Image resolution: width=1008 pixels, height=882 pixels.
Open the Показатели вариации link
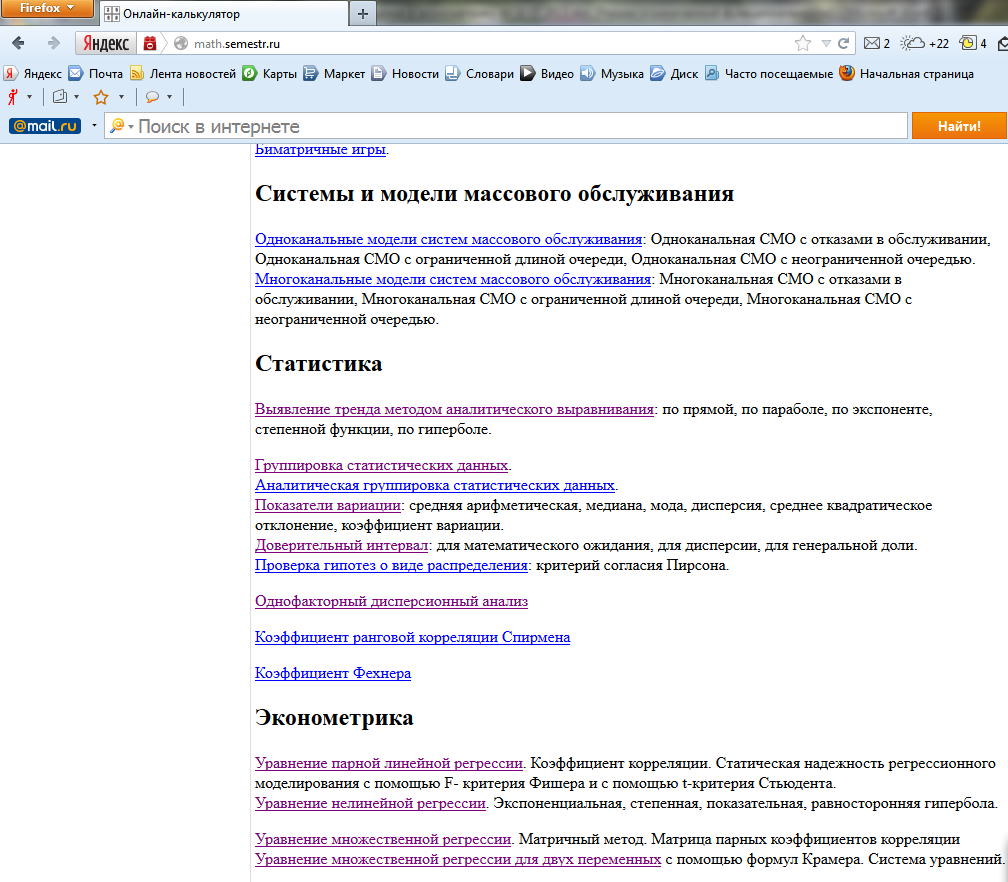(x=328, y=505)
